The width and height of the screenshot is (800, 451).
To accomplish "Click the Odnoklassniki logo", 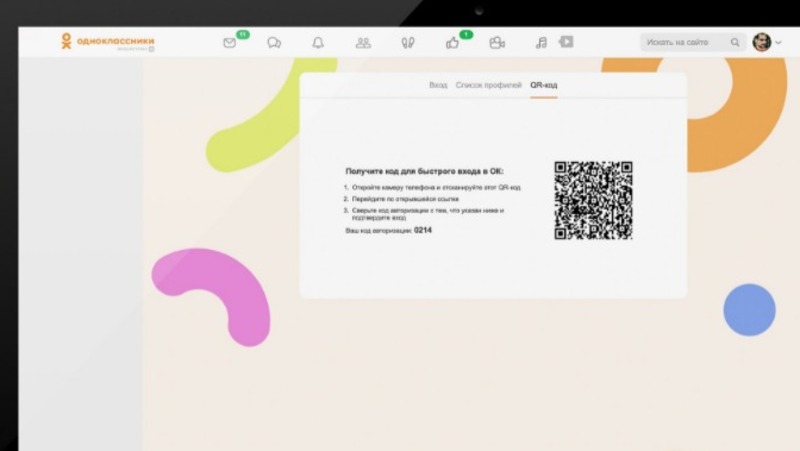I will point(107,42).
